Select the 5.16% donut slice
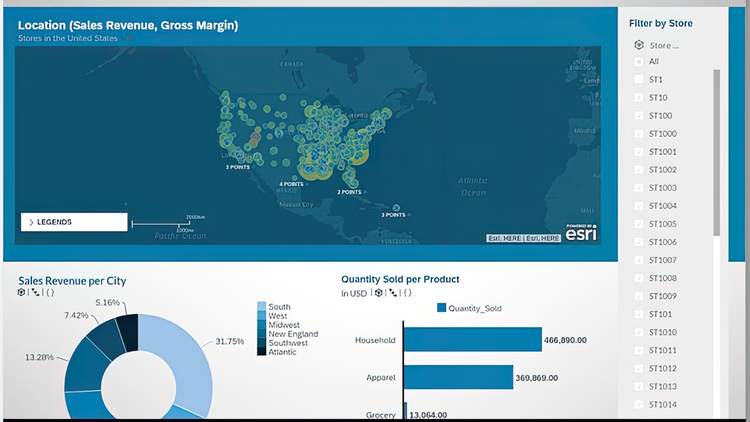This screenshot has width=750, height=422. (x=128, y=331)
